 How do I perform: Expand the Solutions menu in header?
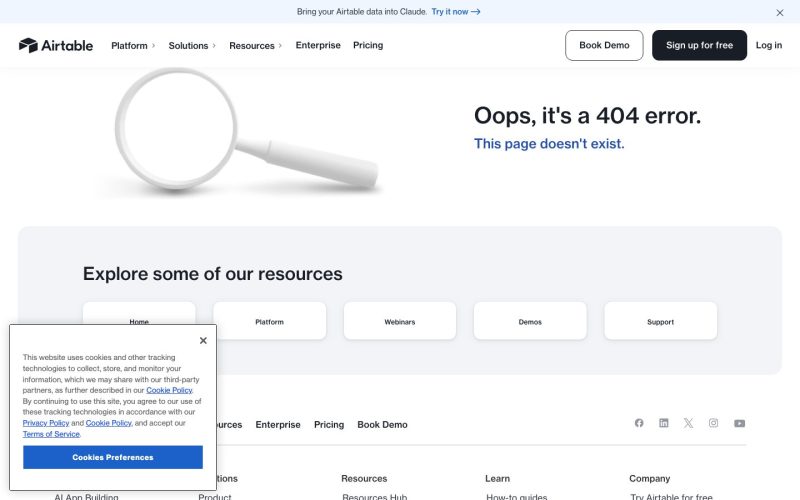coord(192,45)
